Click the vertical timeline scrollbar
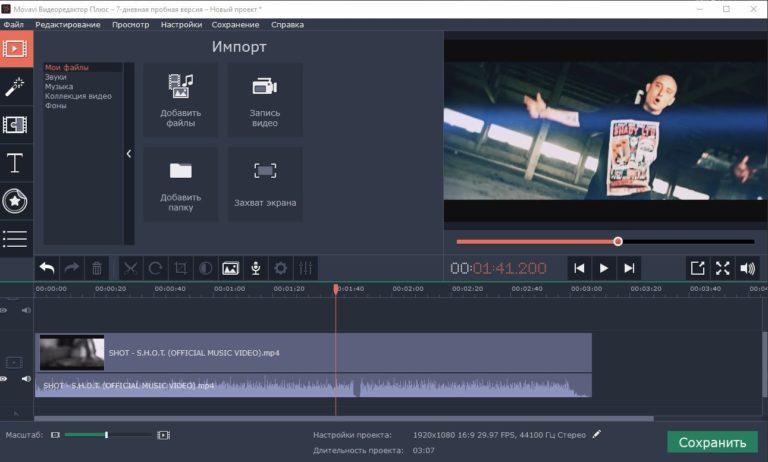Viewport: 768px width, 462px height. (764, 365)
